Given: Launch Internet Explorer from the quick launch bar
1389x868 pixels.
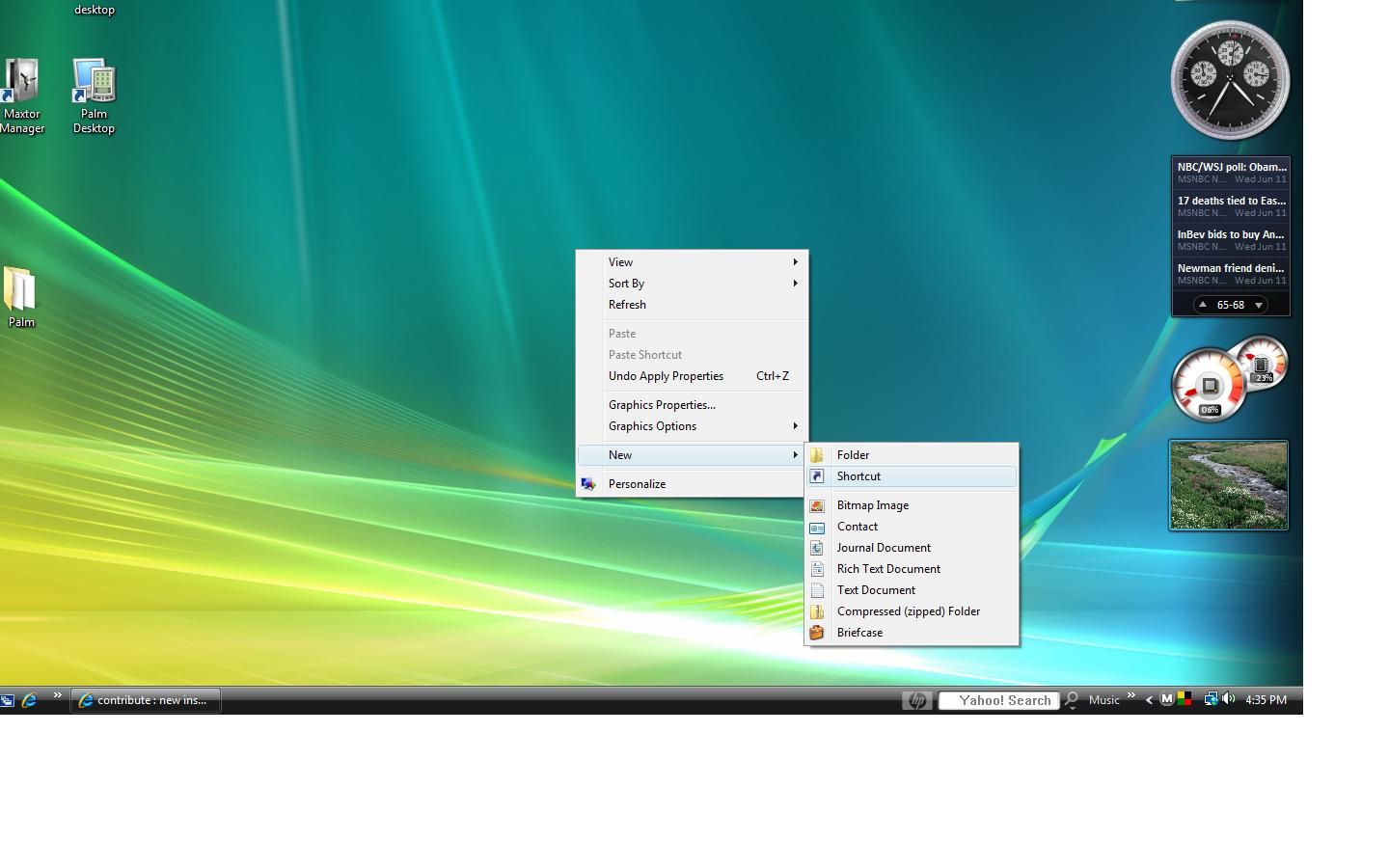Looking at the screenshot, I should (x=30, y=699).
